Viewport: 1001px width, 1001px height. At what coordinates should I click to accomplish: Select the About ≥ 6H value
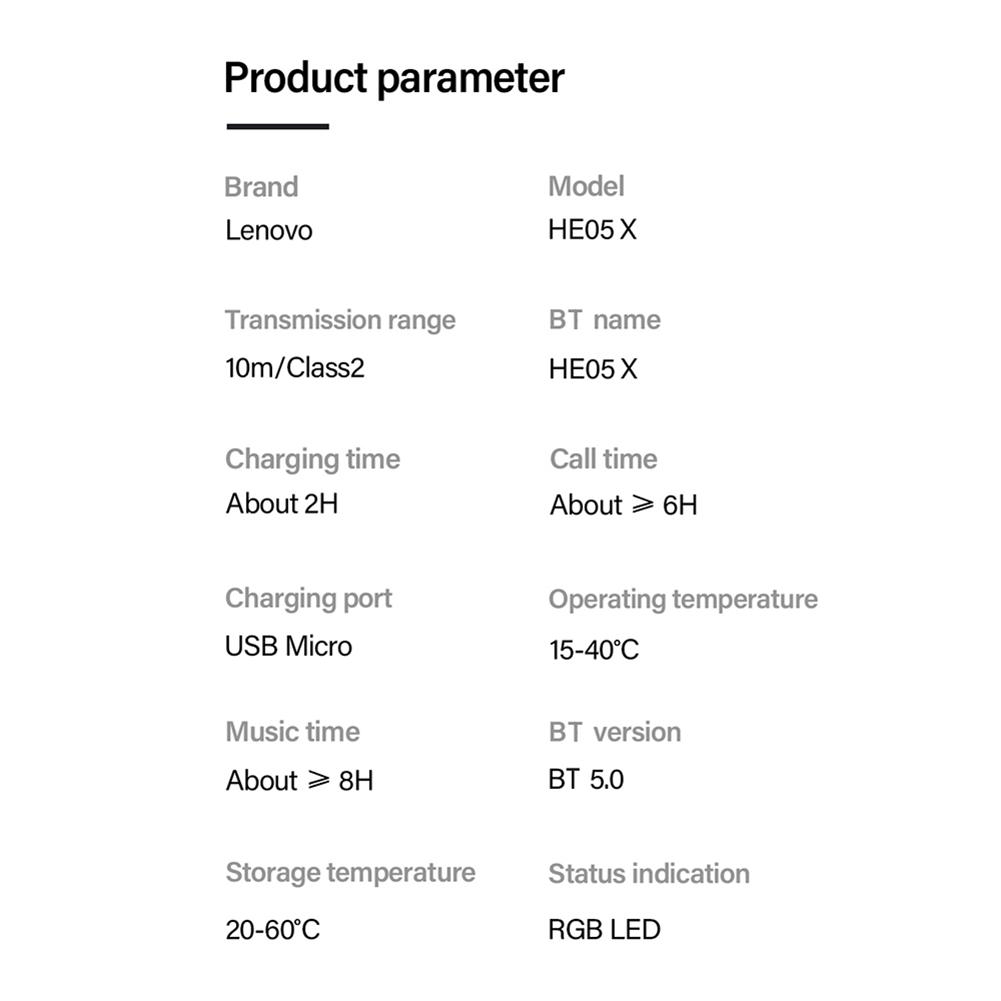click(x=624, y=505)
